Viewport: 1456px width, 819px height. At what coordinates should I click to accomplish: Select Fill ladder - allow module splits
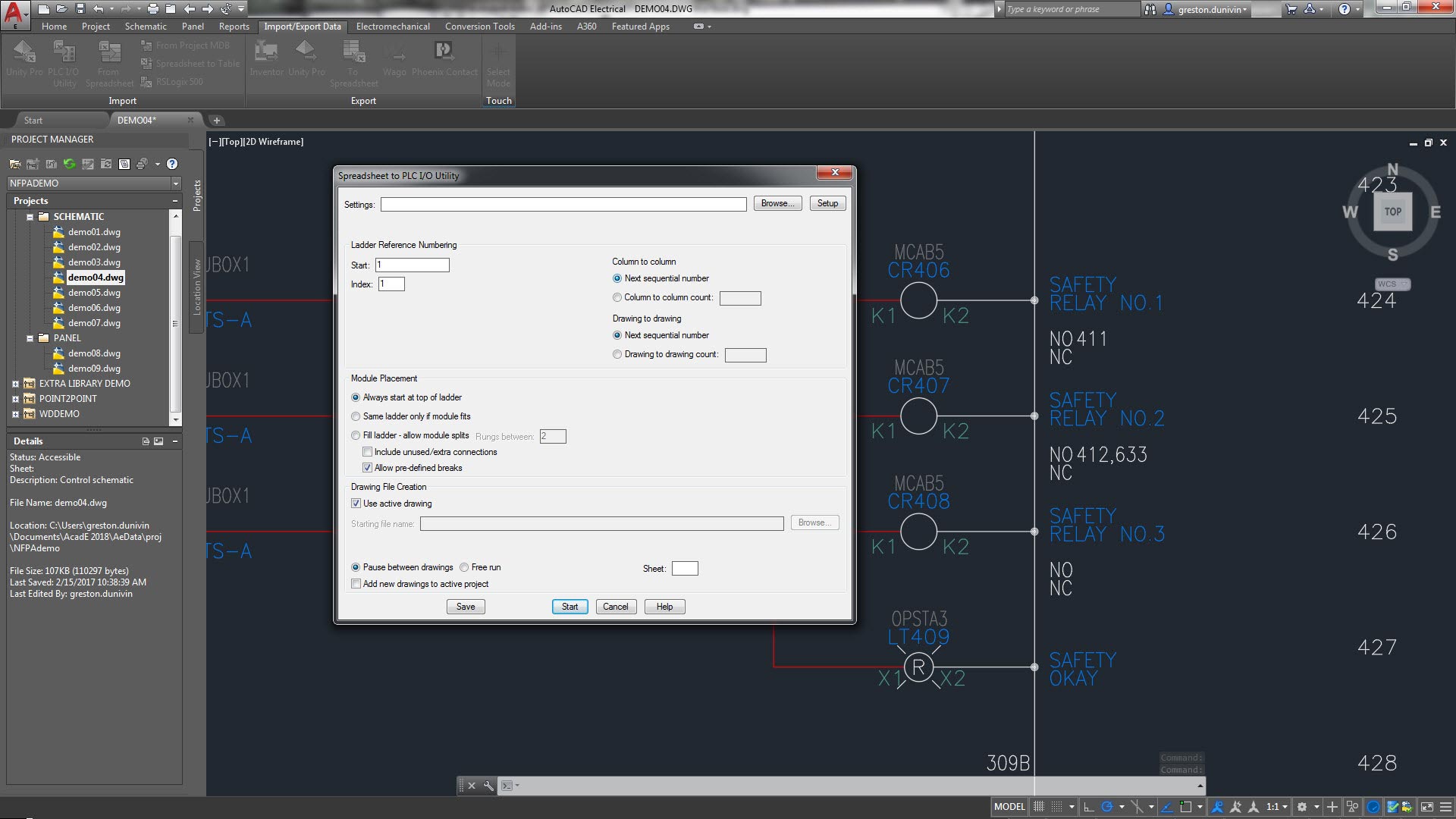tap(356, 435)
